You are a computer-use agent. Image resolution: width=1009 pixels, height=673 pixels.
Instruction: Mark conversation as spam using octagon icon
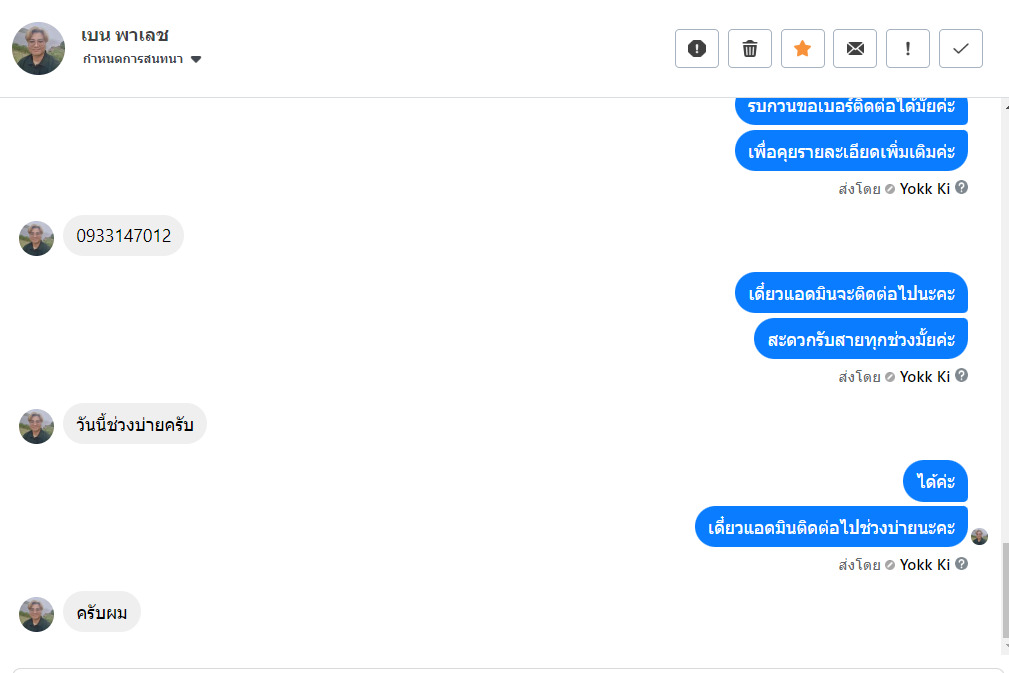[x=697, y=48]
